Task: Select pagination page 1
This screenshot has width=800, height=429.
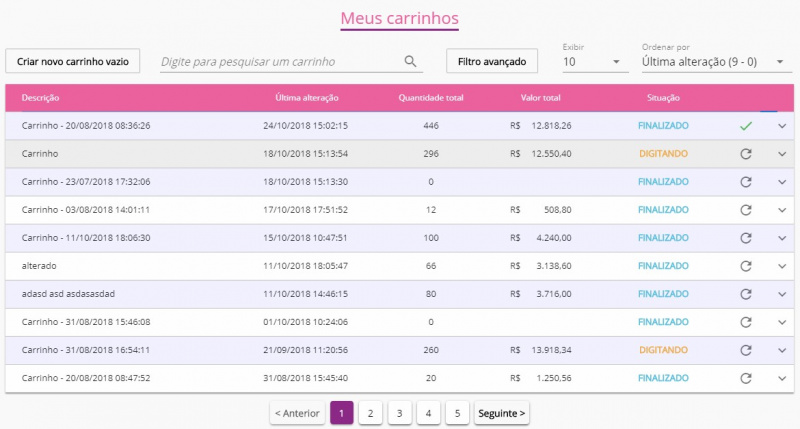Action: 342,413
